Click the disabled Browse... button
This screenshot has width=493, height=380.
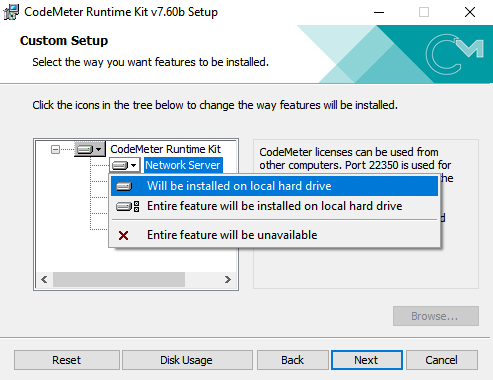point(436,316)
